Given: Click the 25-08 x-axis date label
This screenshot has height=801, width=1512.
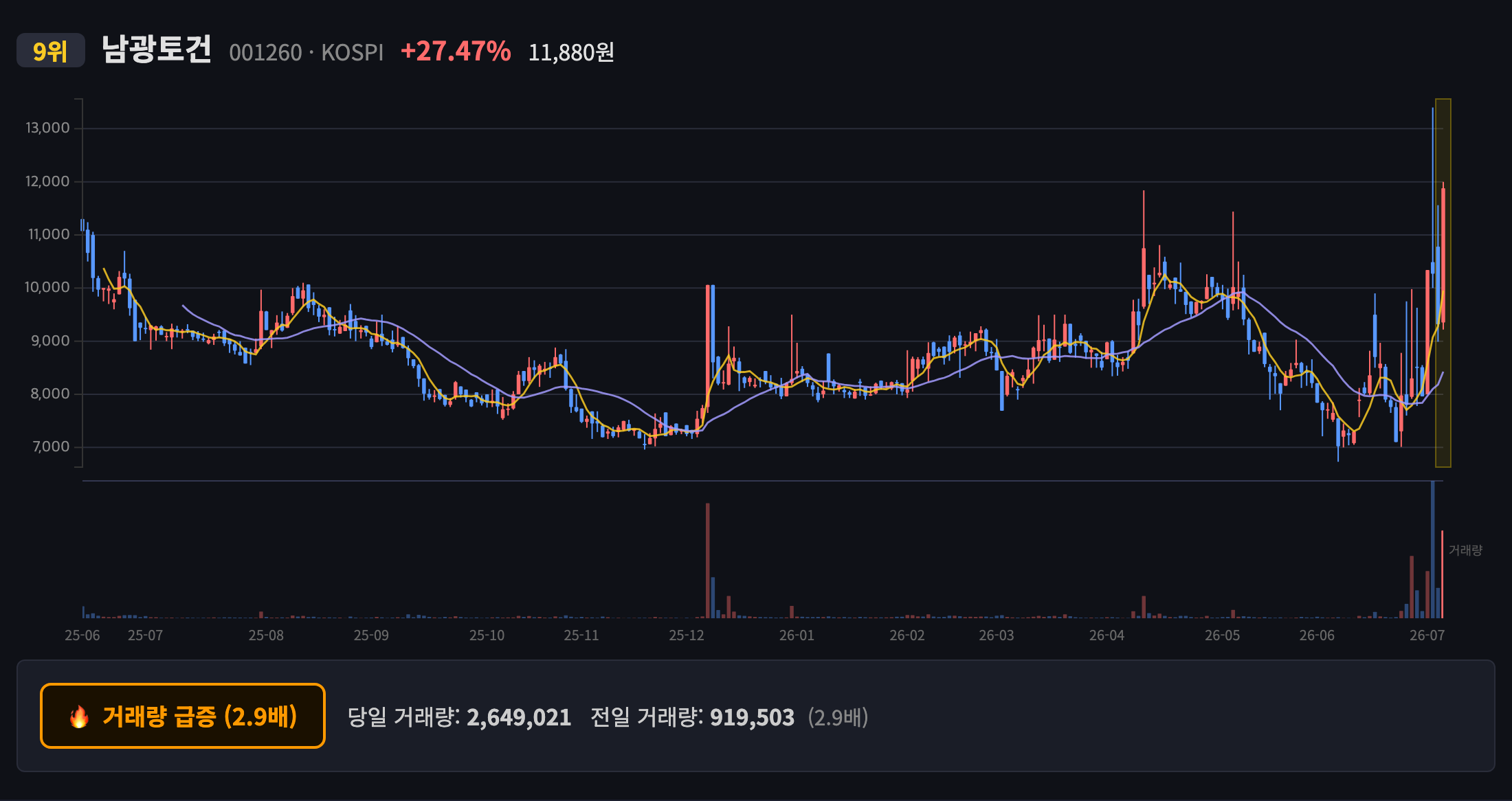Looking at the screenshot, I should pyautogui.click(x=266, y=635).
